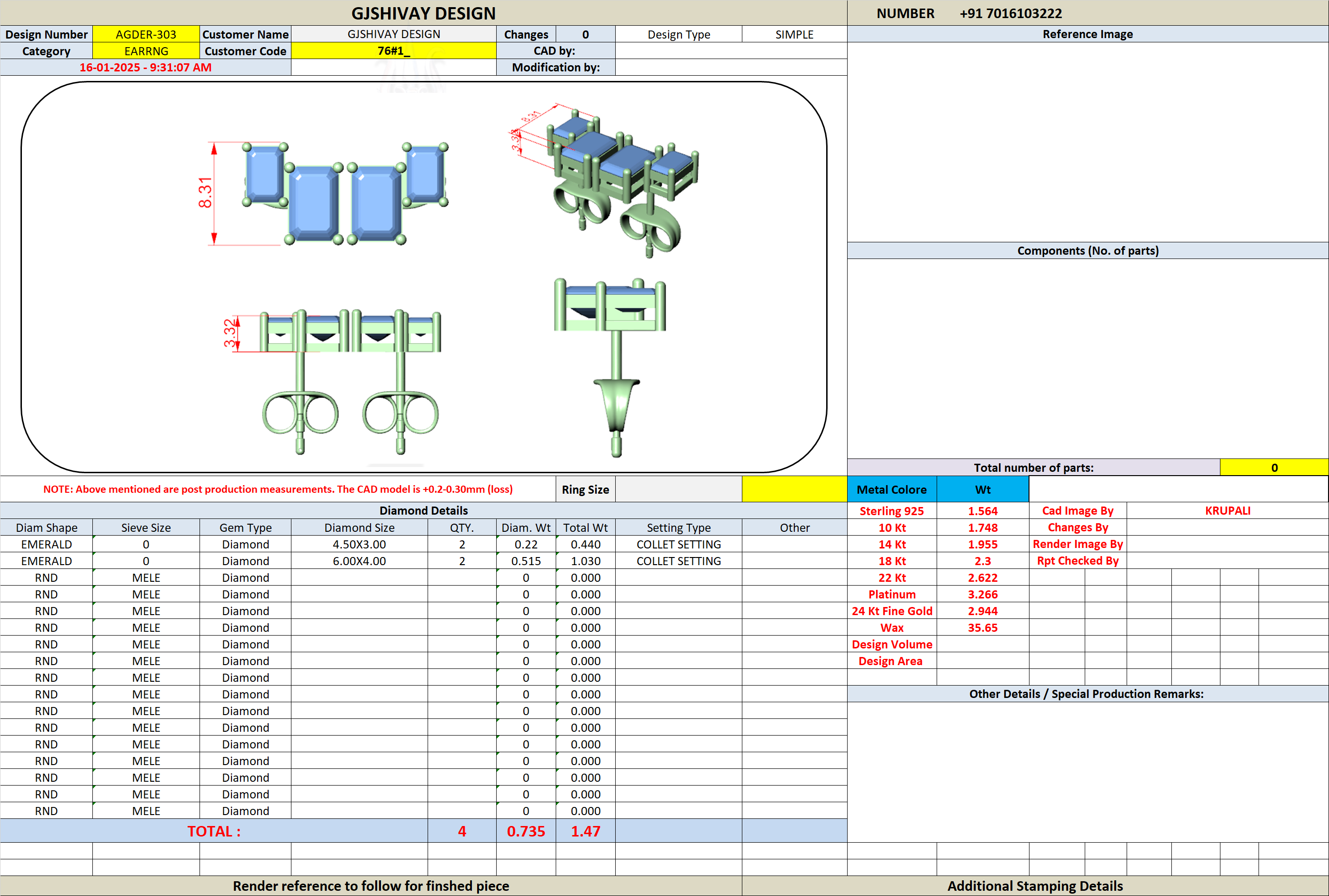Click the total weight 1.47 cell
Image resolution: width=1329 pixels, height=896 pixels.
(x=586, y=831)
